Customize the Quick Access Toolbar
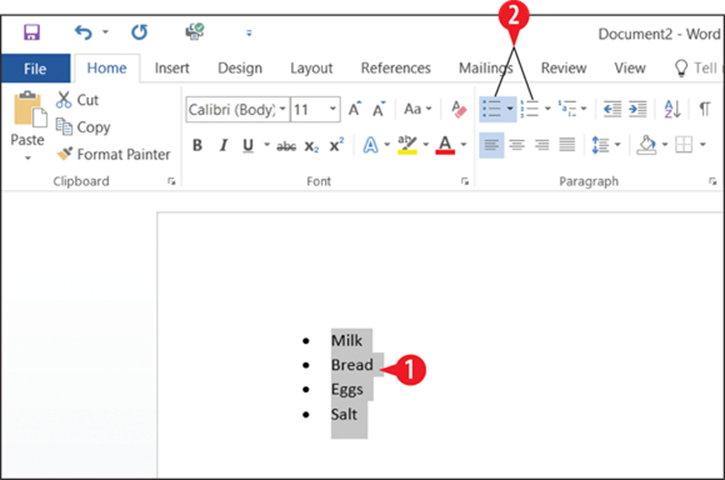 (249, 33)
